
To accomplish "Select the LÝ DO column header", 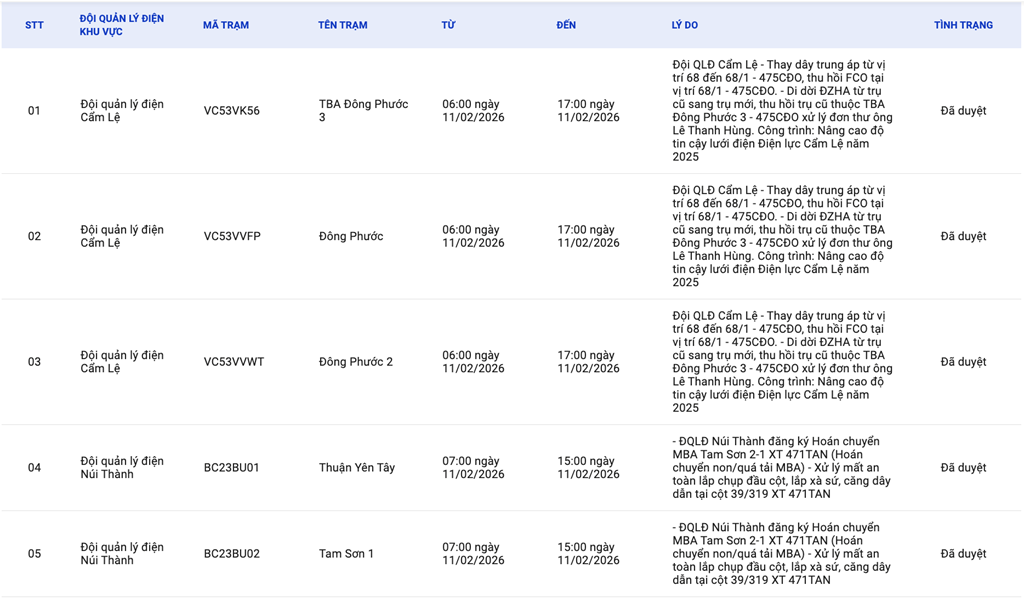I will (685, 25).
